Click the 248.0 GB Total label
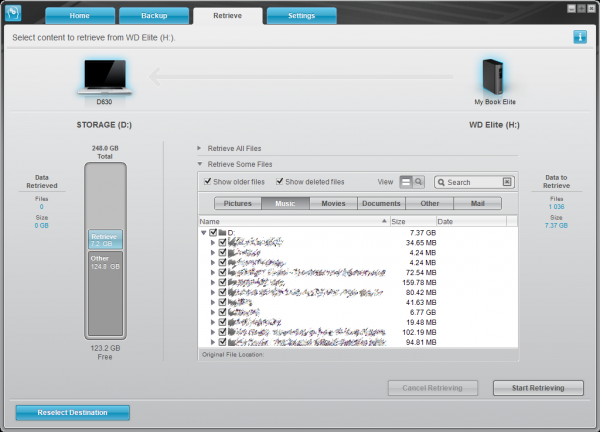This screenshot has height=432, width=600. tap(105, 152)
